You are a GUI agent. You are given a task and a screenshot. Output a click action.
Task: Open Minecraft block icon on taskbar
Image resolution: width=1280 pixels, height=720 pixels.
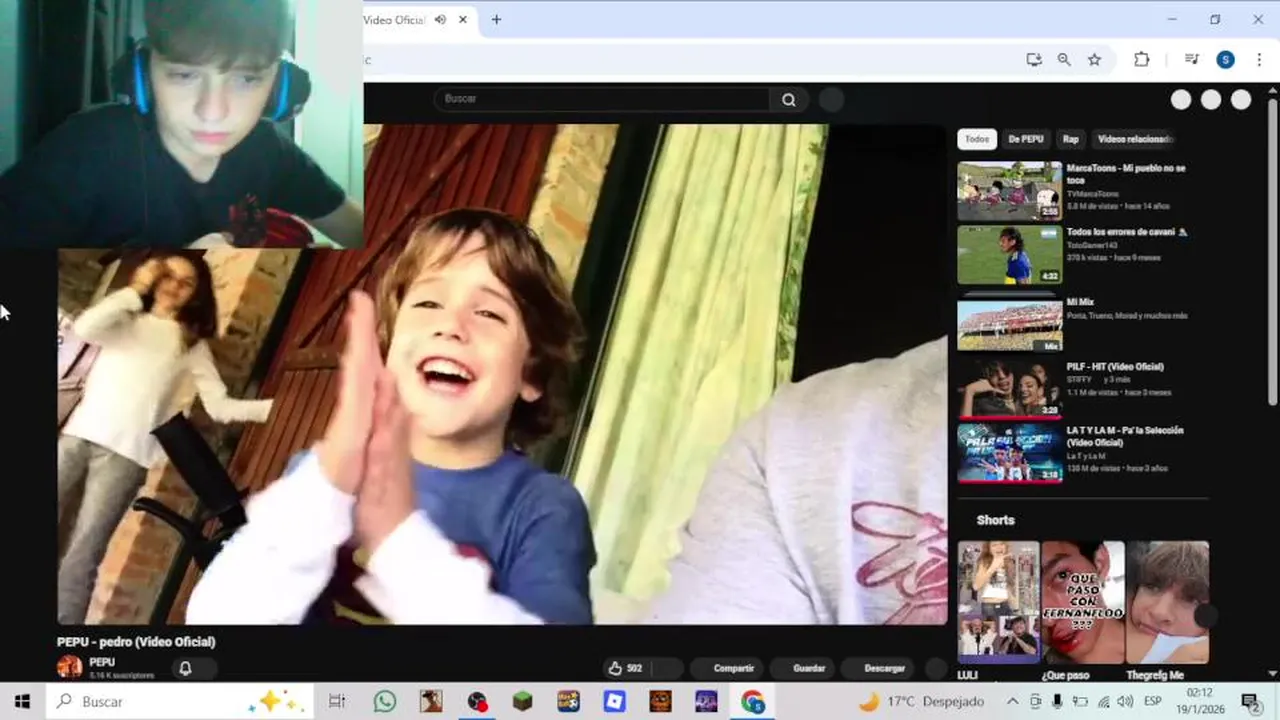(x=522, y=702)
